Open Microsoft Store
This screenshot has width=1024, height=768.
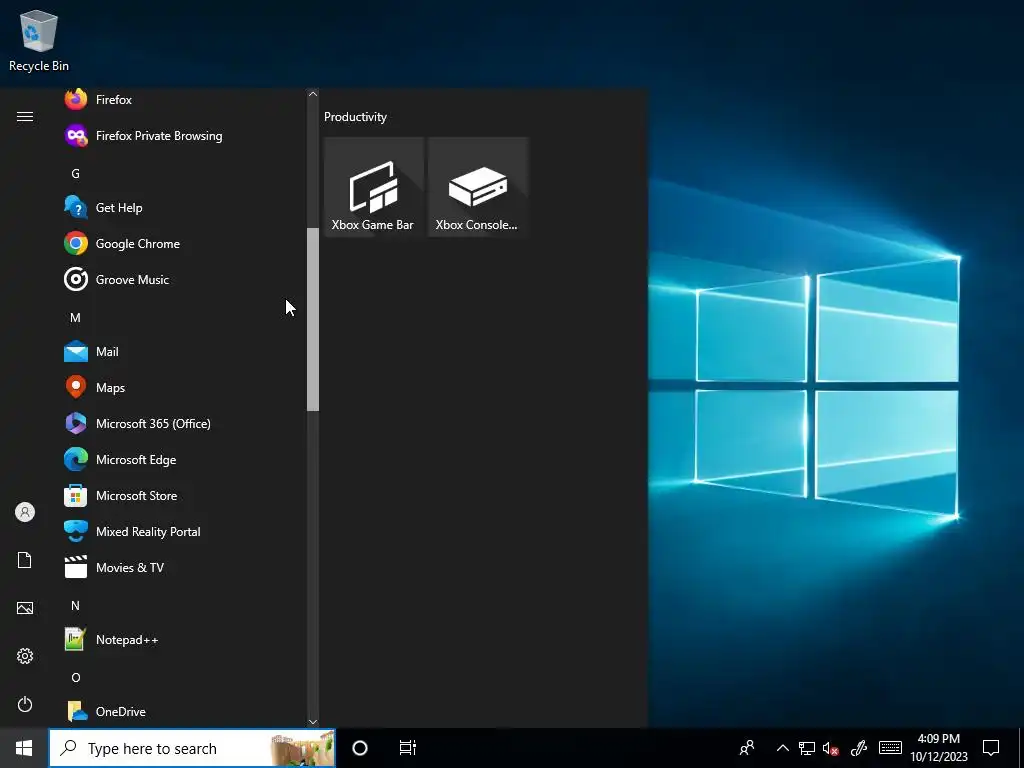183,496
